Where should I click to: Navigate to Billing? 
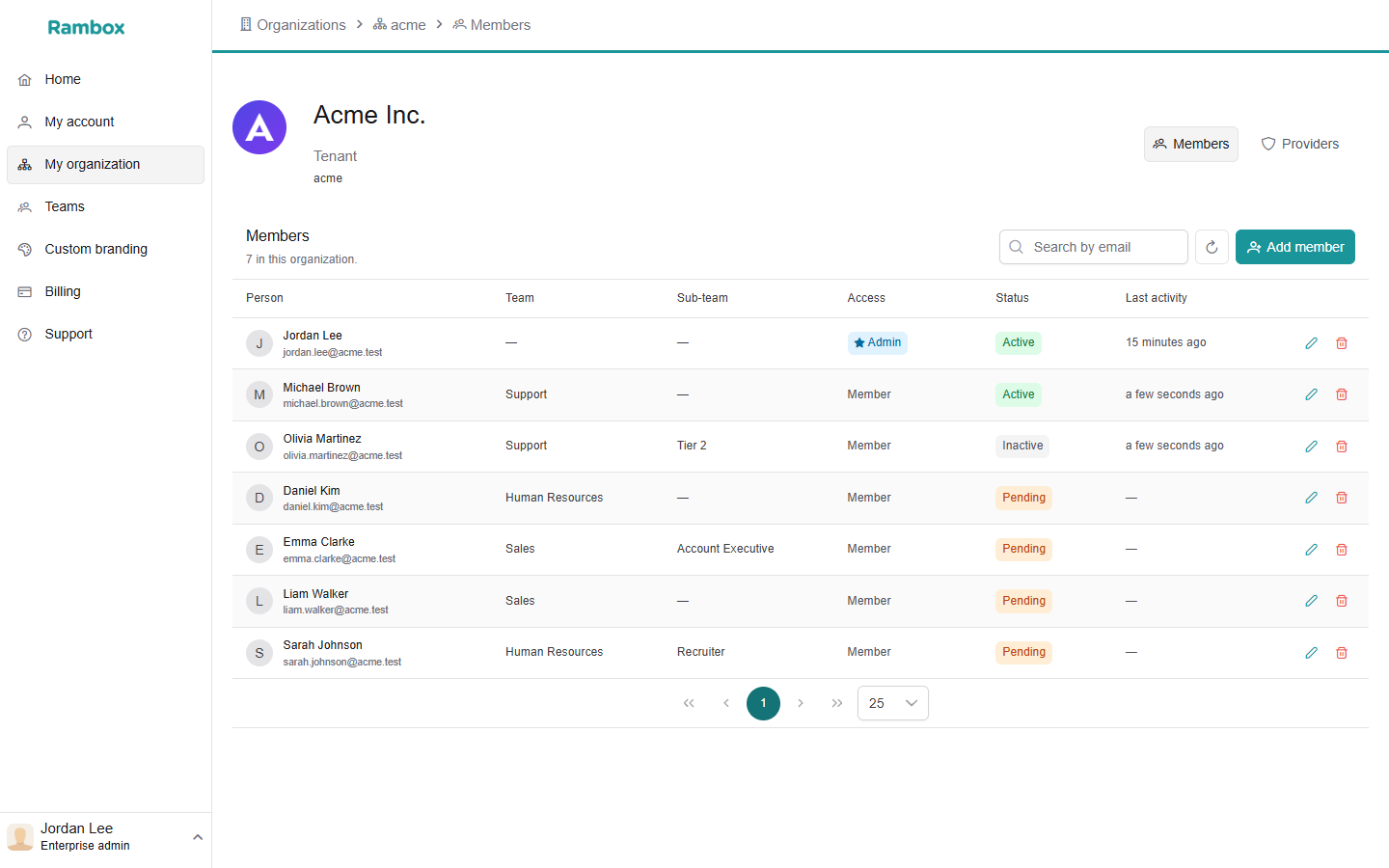pos(105,291)
